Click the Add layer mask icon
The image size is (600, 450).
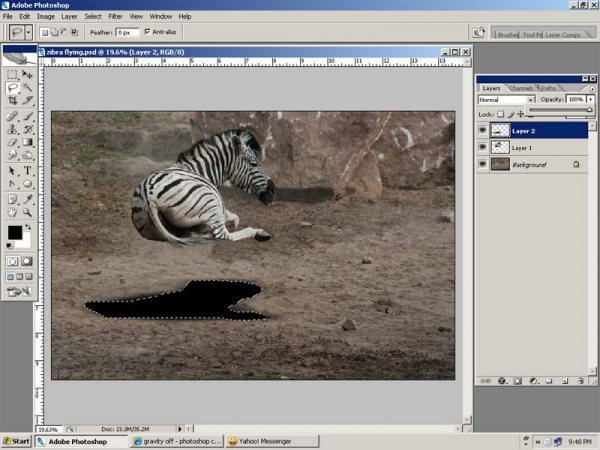(x=517, y=381)
